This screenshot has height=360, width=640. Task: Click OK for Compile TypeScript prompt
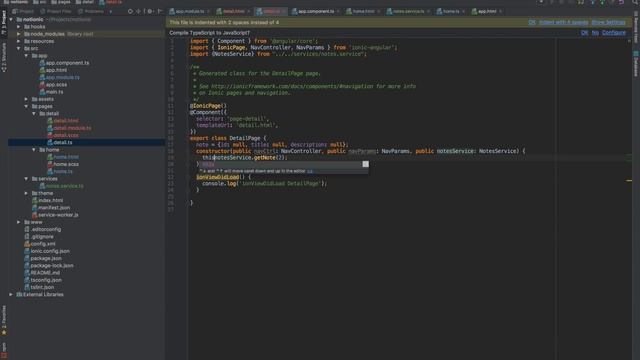[x=584, y=33]
